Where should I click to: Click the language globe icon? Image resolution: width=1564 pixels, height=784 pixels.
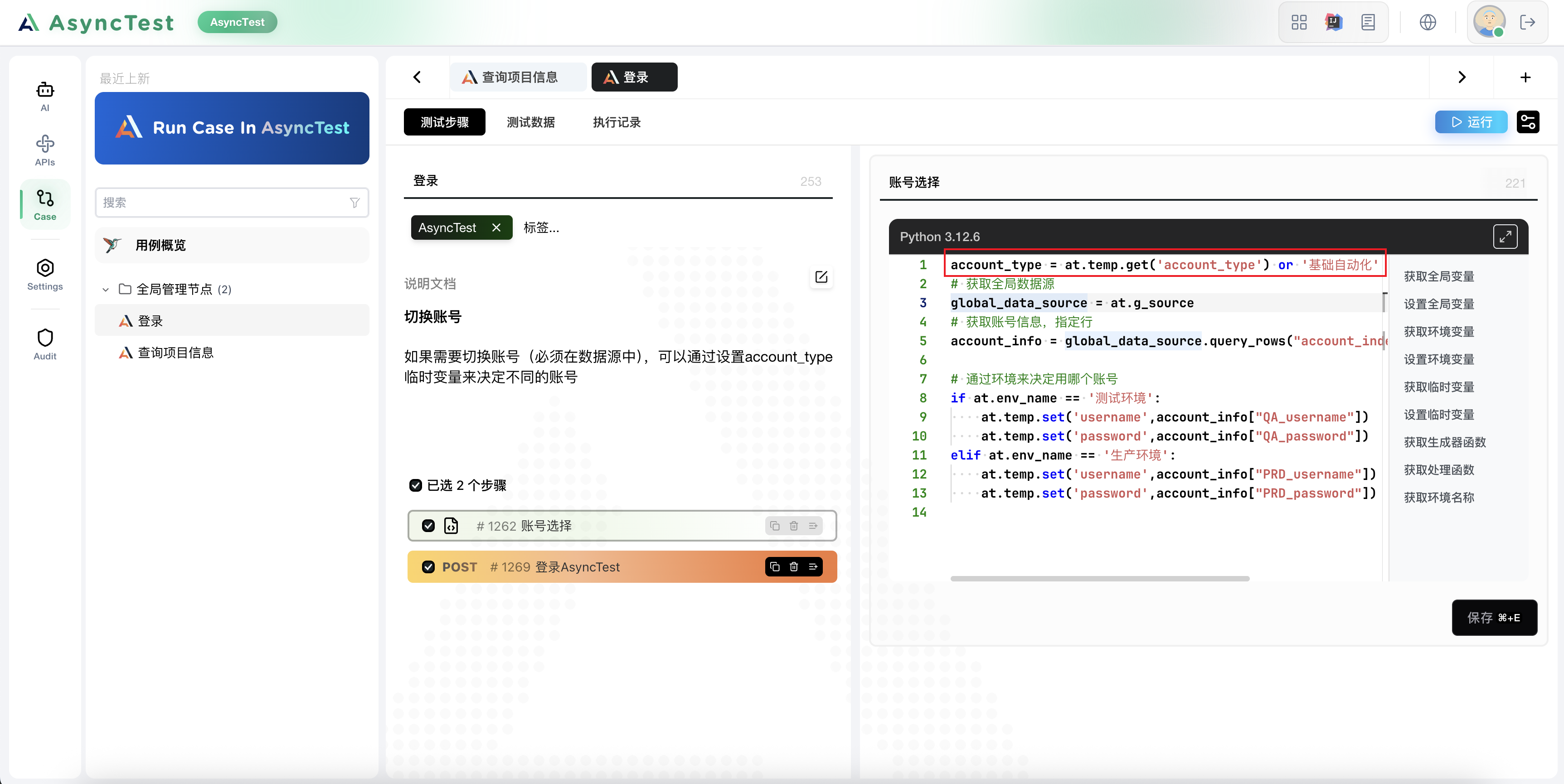1428,23
